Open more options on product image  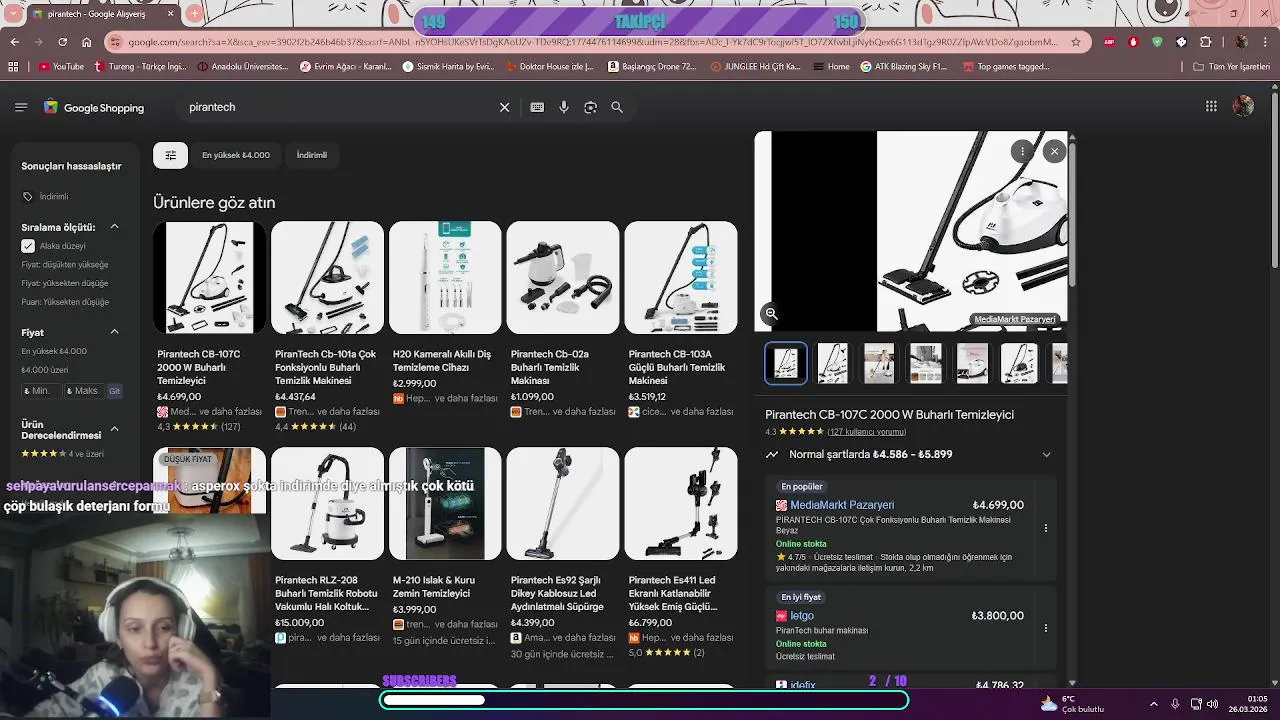point(1022,151)
